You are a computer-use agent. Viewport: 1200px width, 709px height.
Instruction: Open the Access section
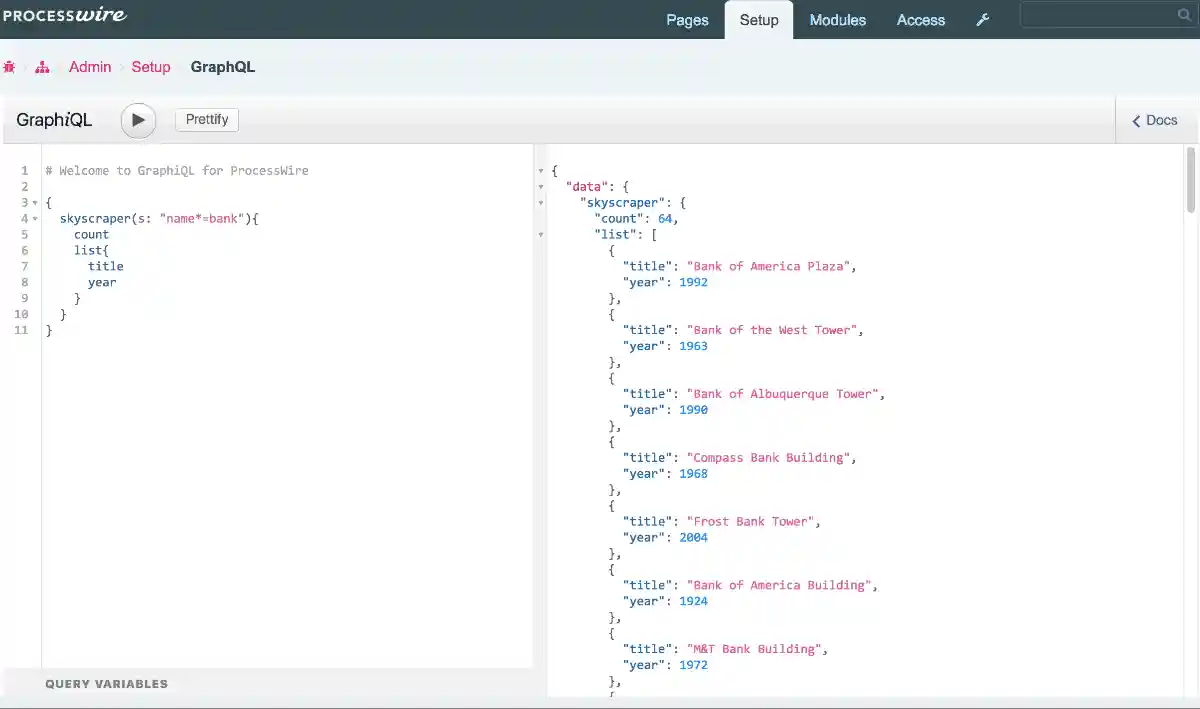point(920,20)
